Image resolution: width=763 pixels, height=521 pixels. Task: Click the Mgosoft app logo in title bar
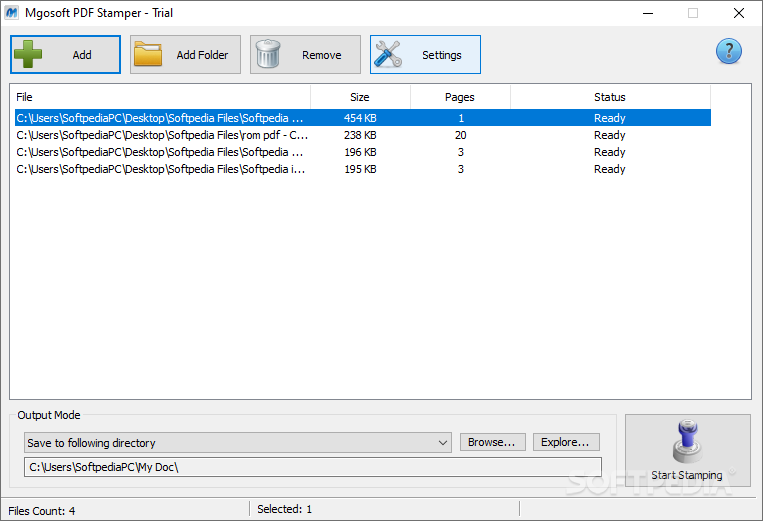pyautogui.click(x=11, y=13)
